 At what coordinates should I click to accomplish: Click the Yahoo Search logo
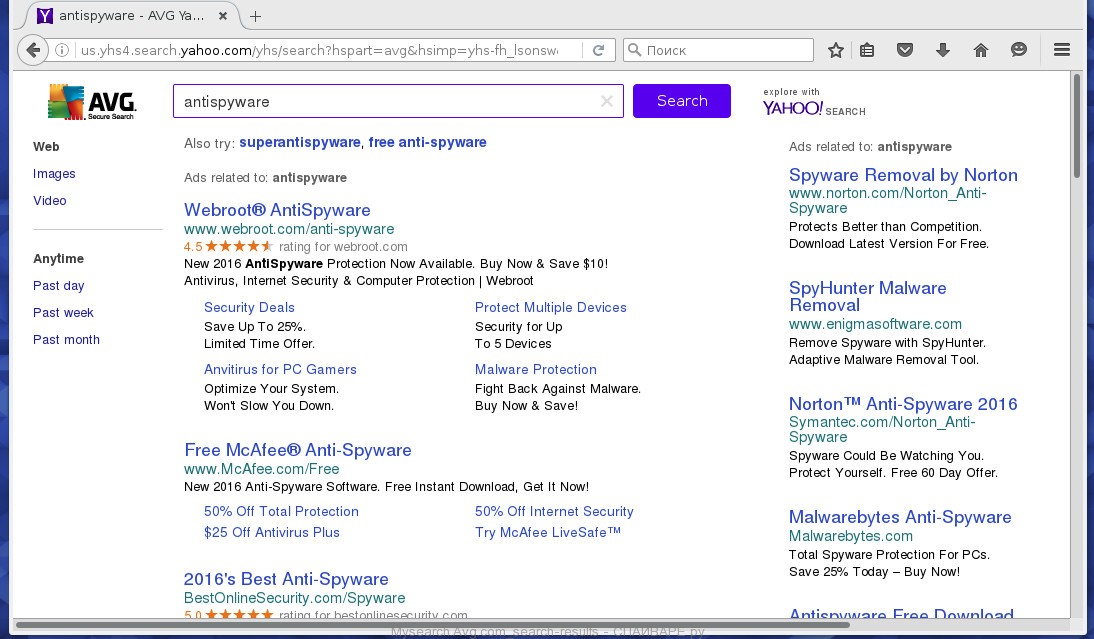[x=814, y=103]
